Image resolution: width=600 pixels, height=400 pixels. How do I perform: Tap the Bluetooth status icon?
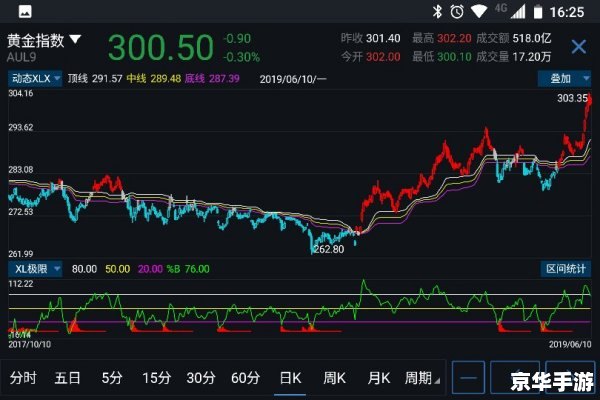[x=437, y=12]
